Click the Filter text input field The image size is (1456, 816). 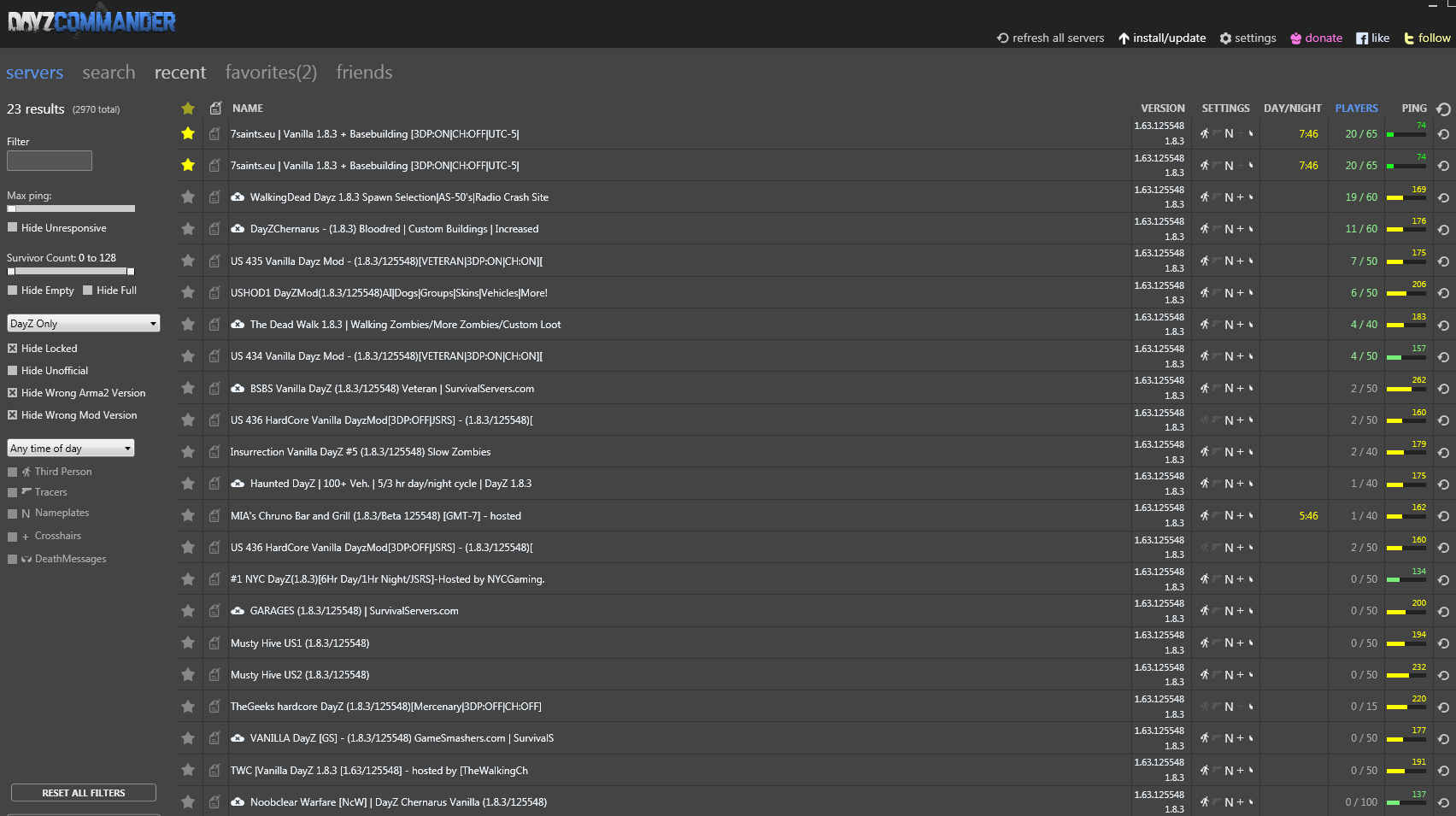[50, 161]
